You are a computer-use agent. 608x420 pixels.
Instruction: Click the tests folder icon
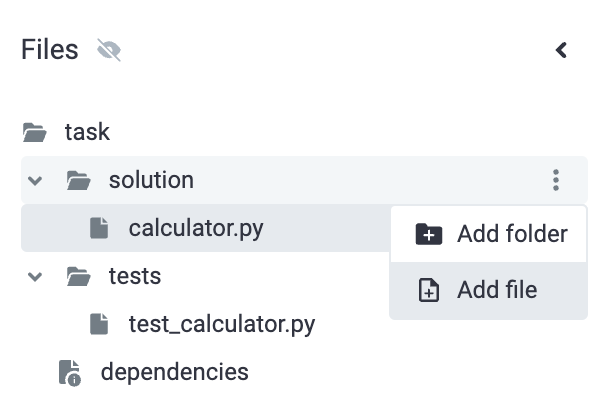pos(78,277)
